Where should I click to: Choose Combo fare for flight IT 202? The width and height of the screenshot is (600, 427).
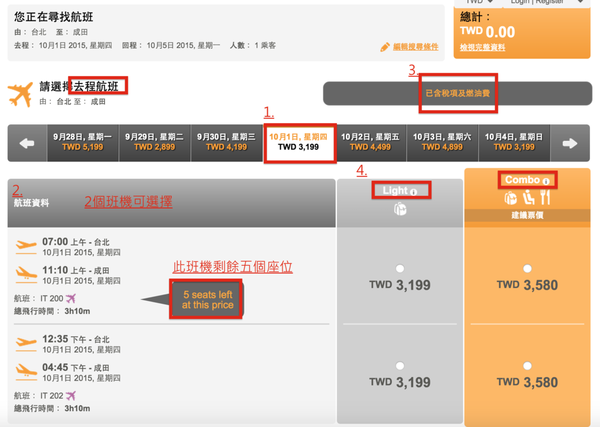pyautogui.click(x=527, y=366)
